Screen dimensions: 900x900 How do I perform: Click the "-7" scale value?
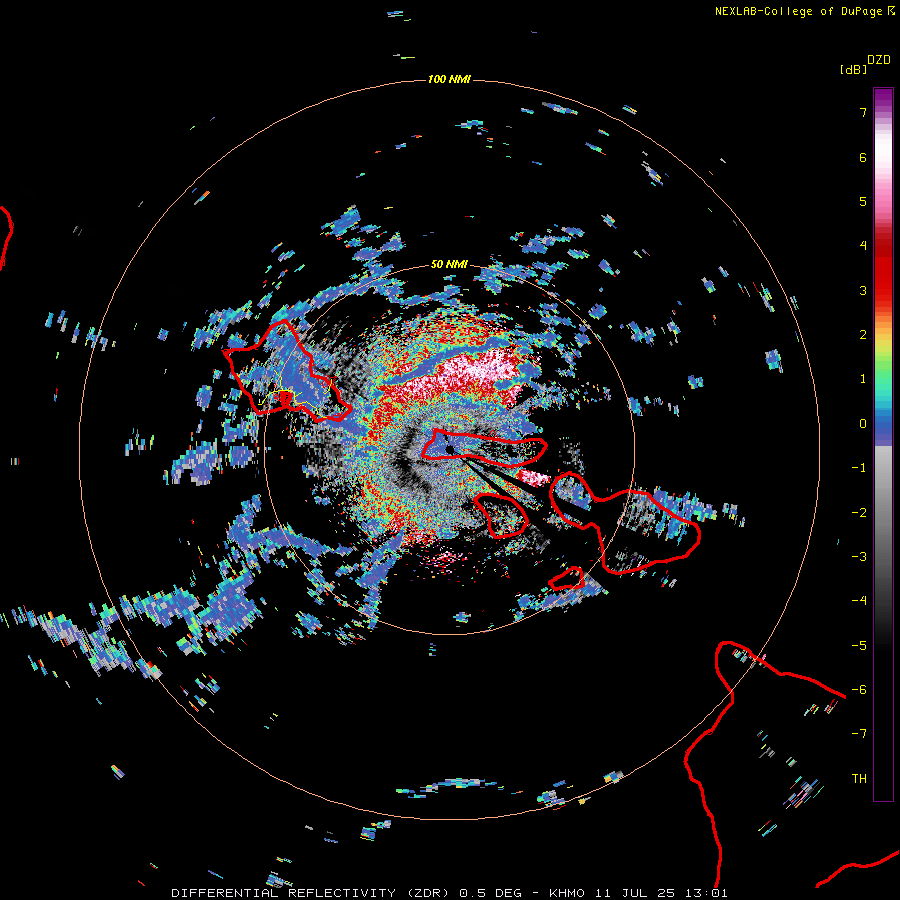(859, 734)
